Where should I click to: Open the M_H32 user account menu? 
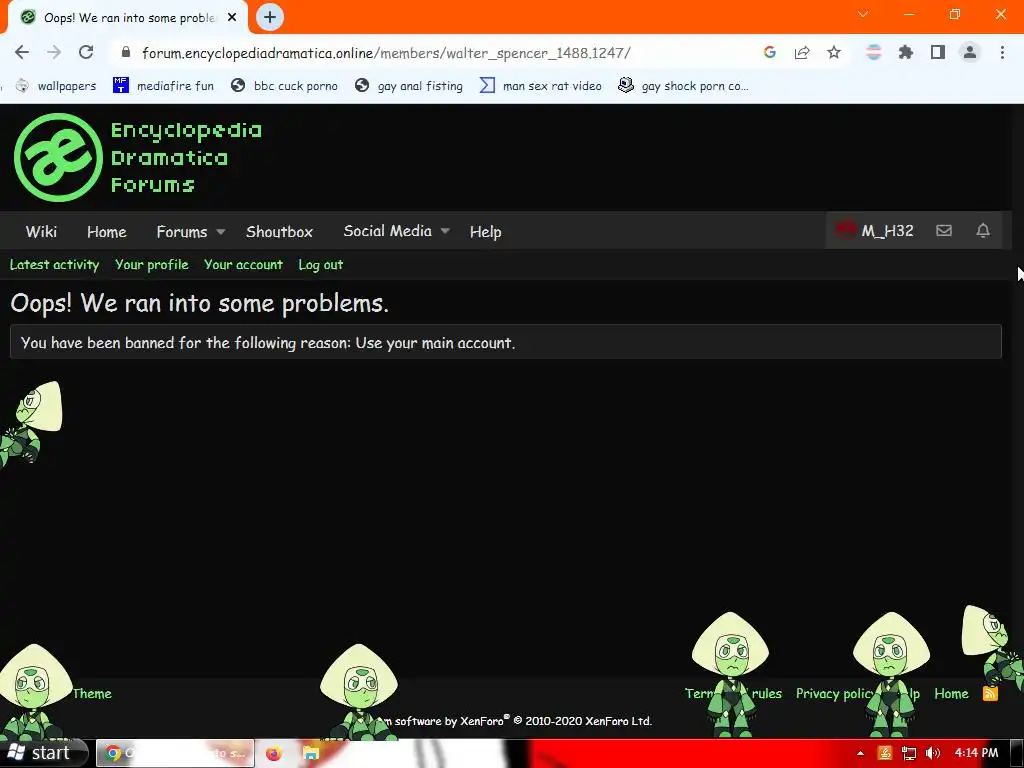(x=874, y=231)
